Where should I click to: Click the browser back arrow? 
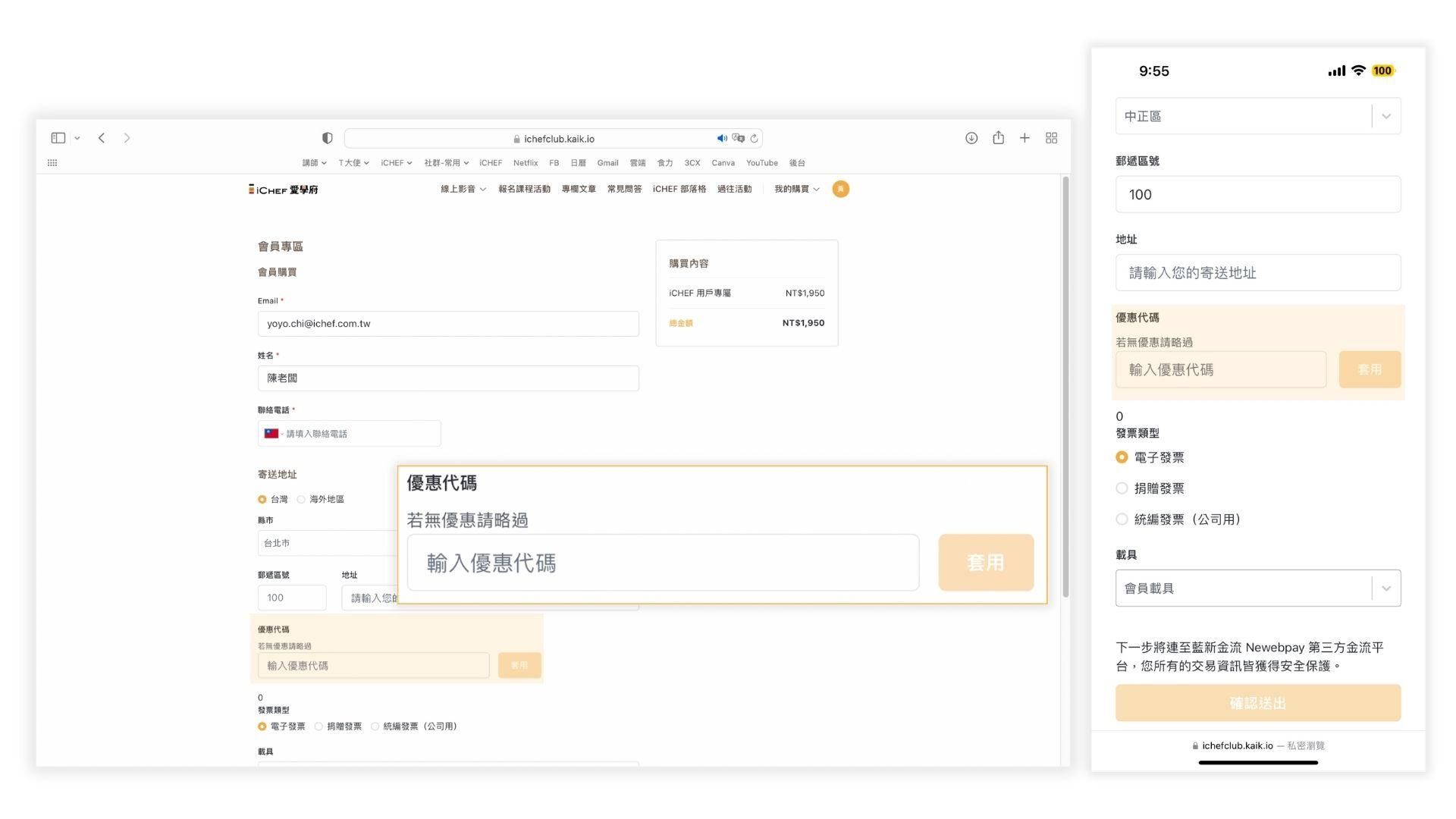click(102, 138)
